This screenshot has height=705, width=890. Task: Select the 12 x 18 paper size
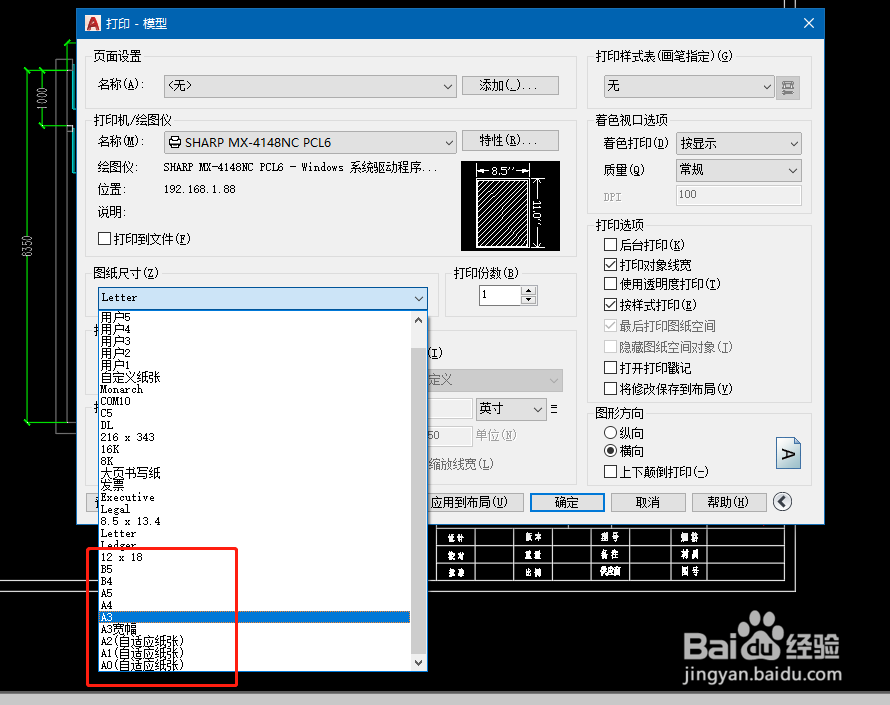pyautogui.click(x=255, y=557)
